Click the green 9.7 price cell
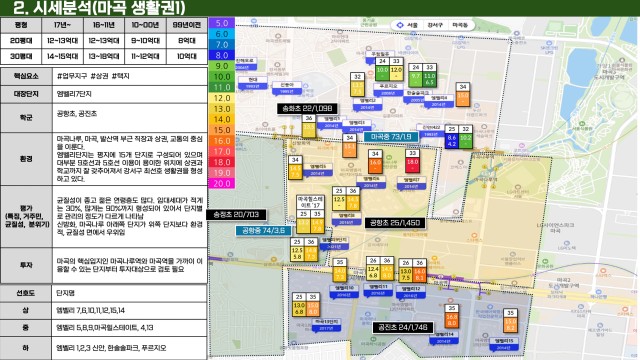Image resolution: width=640 pixels, height=360 pixels. point(416,78)
